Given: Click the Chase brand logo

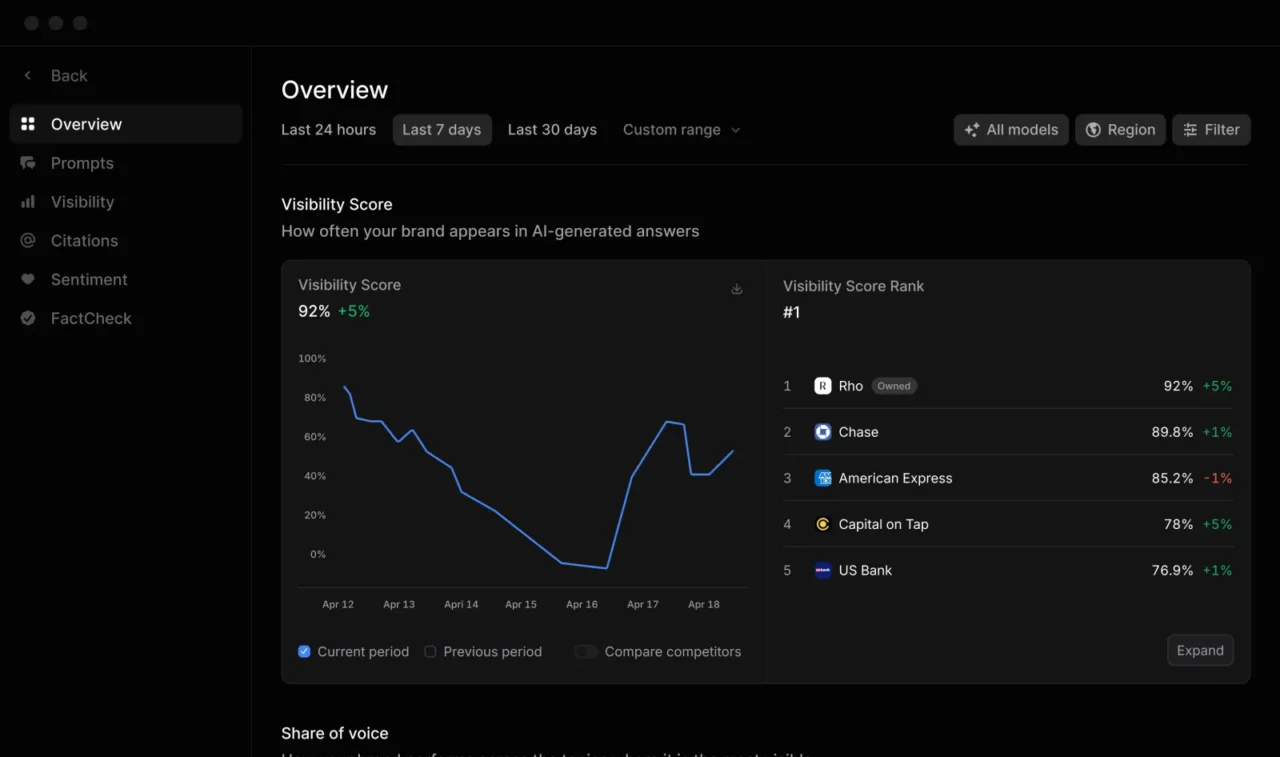Looking at the screenshot, I should [823, 432].
